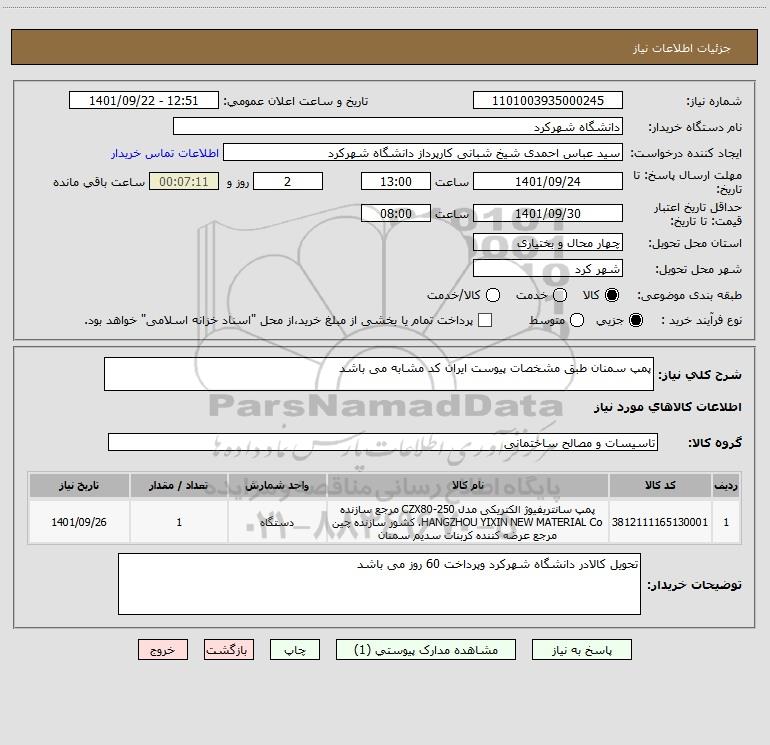Click the بازگشت back button
770x745 pixels.
click(x=229, y=650)
